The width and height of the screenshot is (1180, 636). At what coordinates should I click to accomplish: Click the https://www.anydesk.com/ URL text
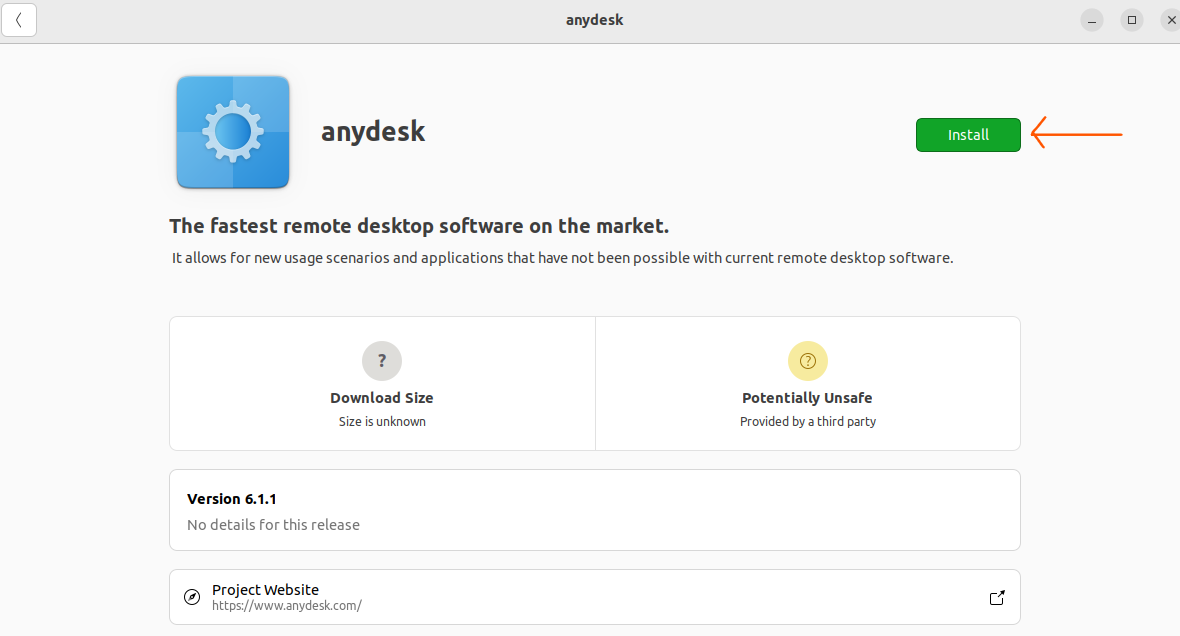287,606
